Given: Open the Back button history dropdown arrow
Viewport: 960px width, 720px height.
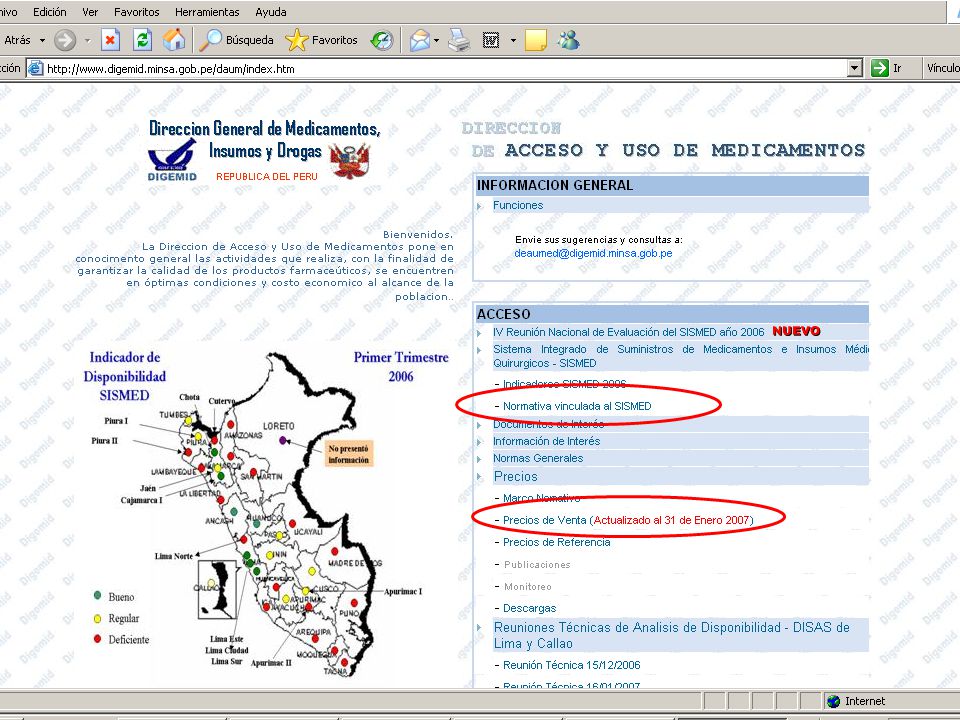Looking at the screenshot, I should (42, 40).
